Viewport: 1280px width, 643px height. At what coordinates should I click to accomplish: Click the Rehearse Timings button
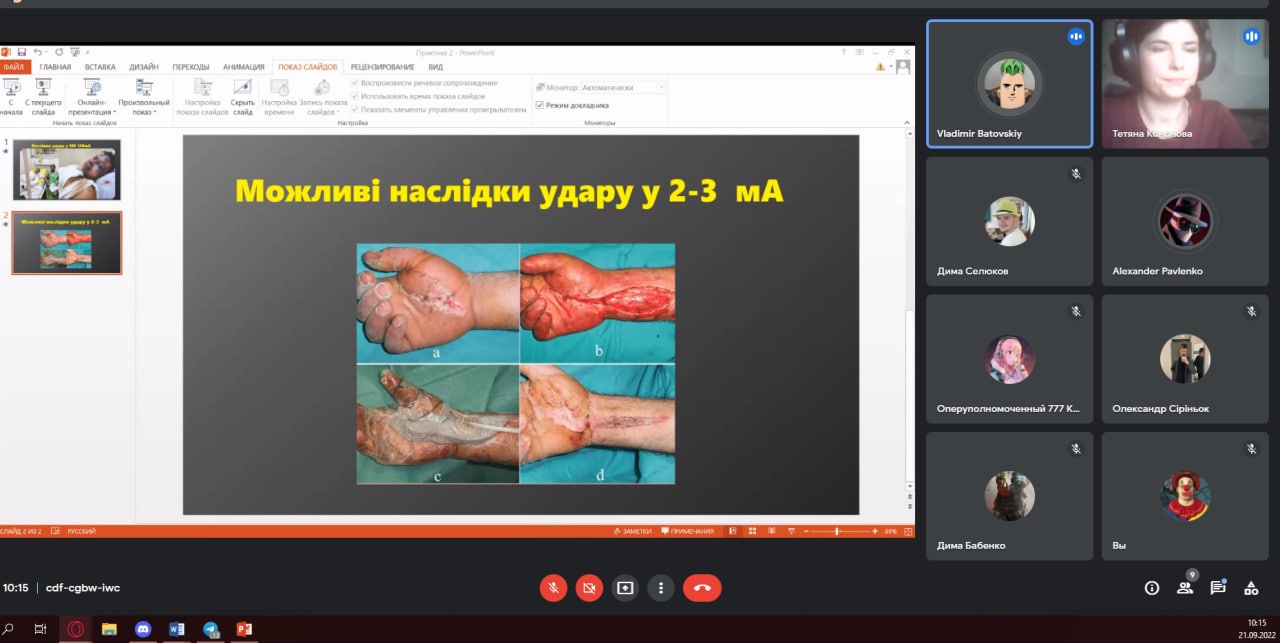tap(279, 97)
